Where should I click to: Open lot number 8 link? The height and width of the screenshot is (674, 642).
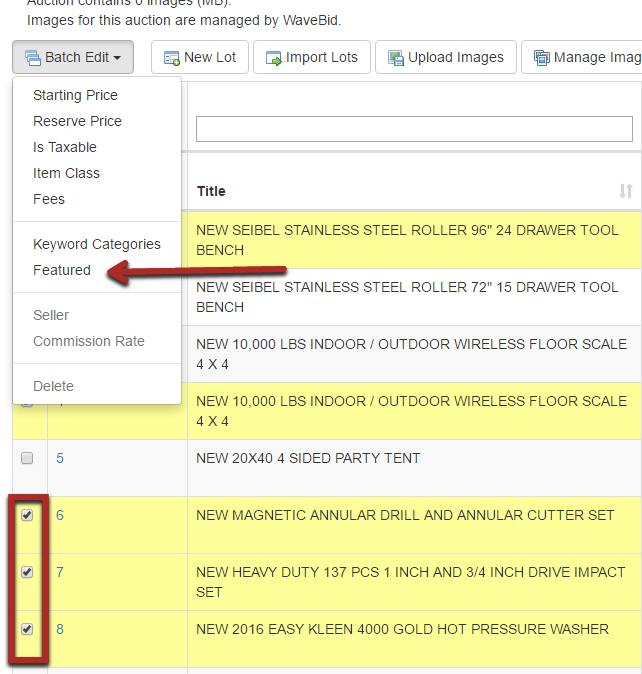pyautogui.click(x=60, y=629)
